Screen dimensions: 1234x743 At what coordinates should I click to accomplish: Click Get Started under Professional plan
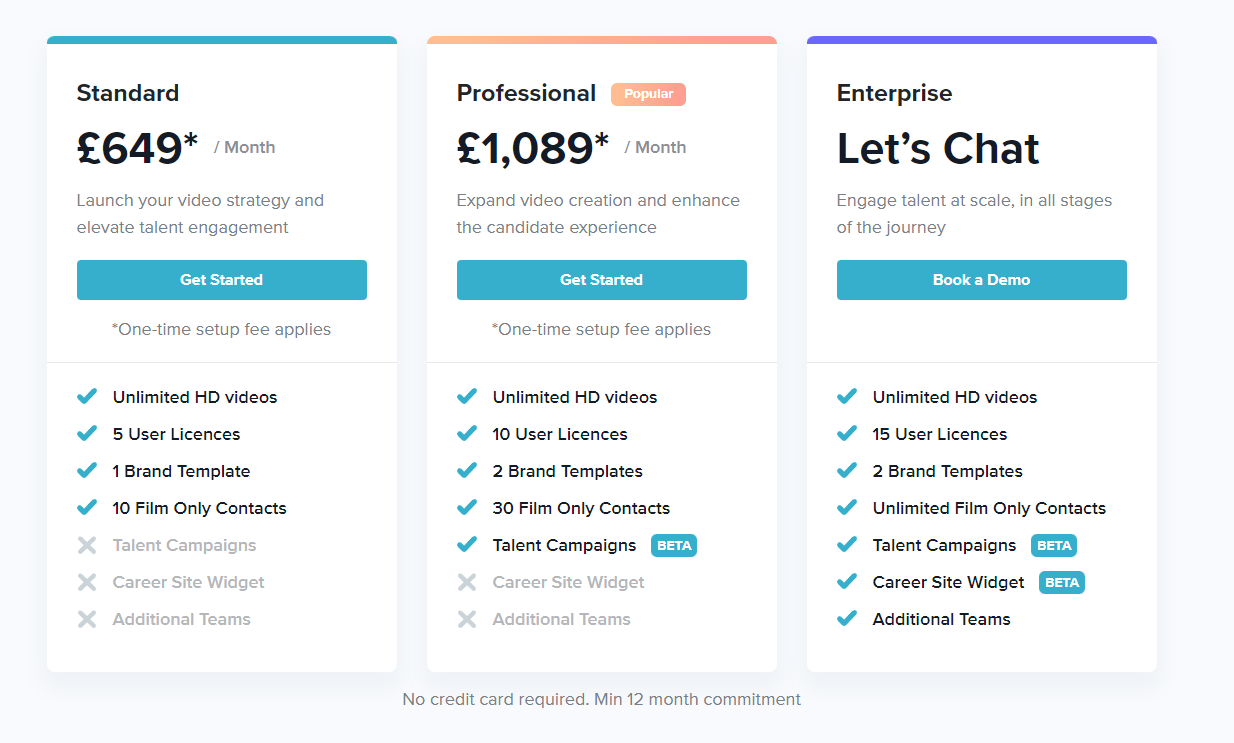point(601,280)
